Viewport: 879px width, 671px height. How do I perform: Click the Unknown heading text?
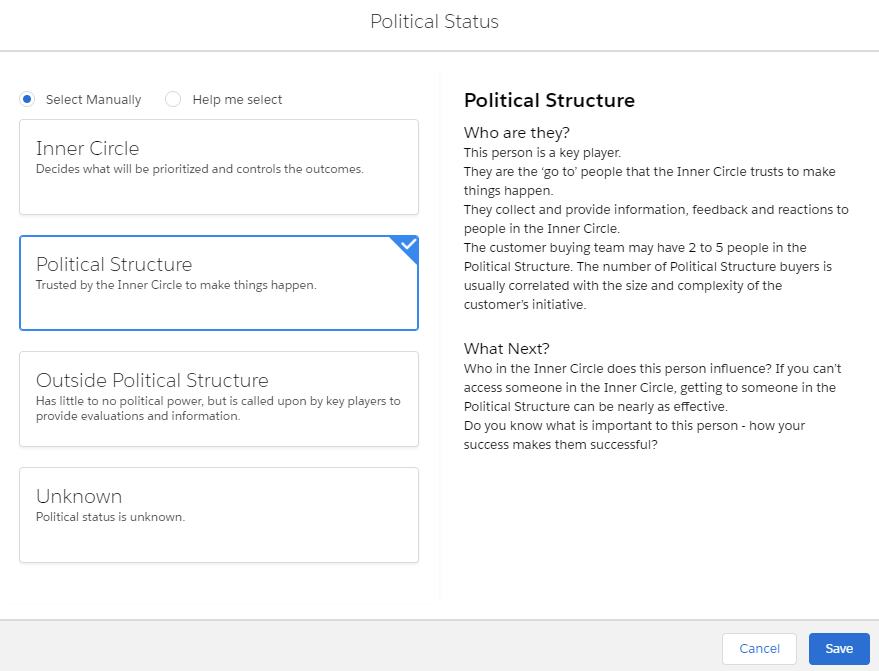[79, 496]
